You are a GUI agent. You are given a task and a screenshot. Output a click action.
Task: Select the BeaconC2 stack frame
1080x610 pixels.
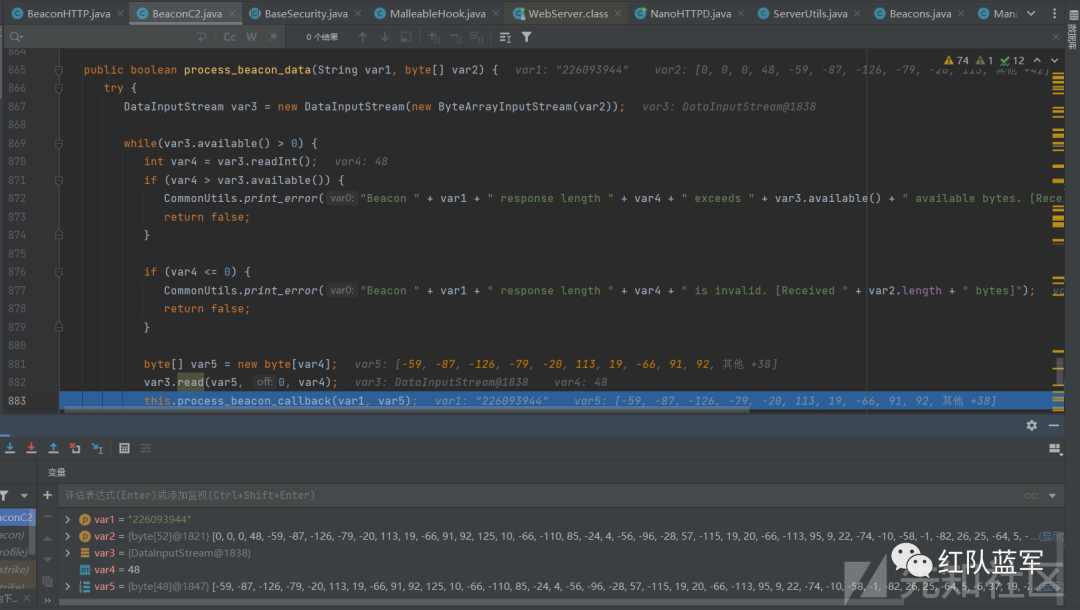[17, 518]
